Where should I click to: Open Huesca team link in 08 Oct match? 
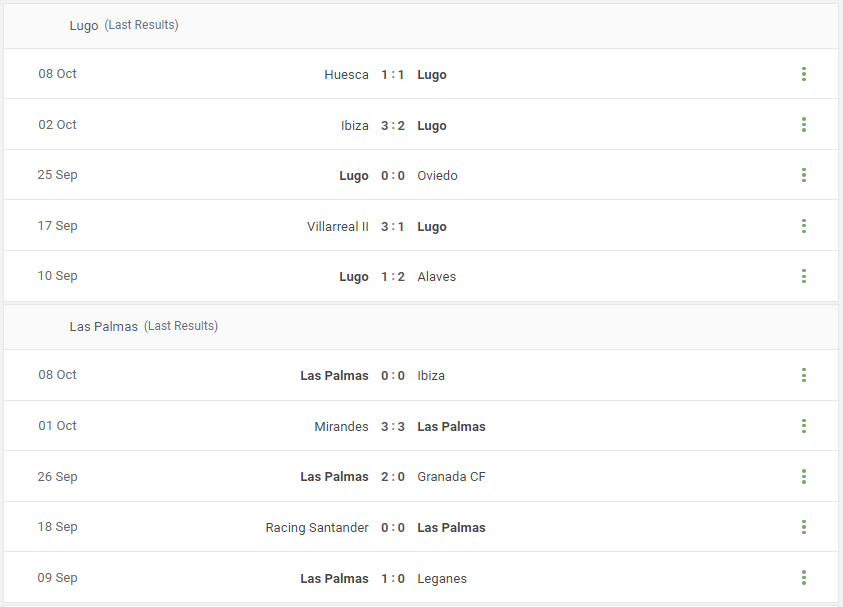click(346, 75)
